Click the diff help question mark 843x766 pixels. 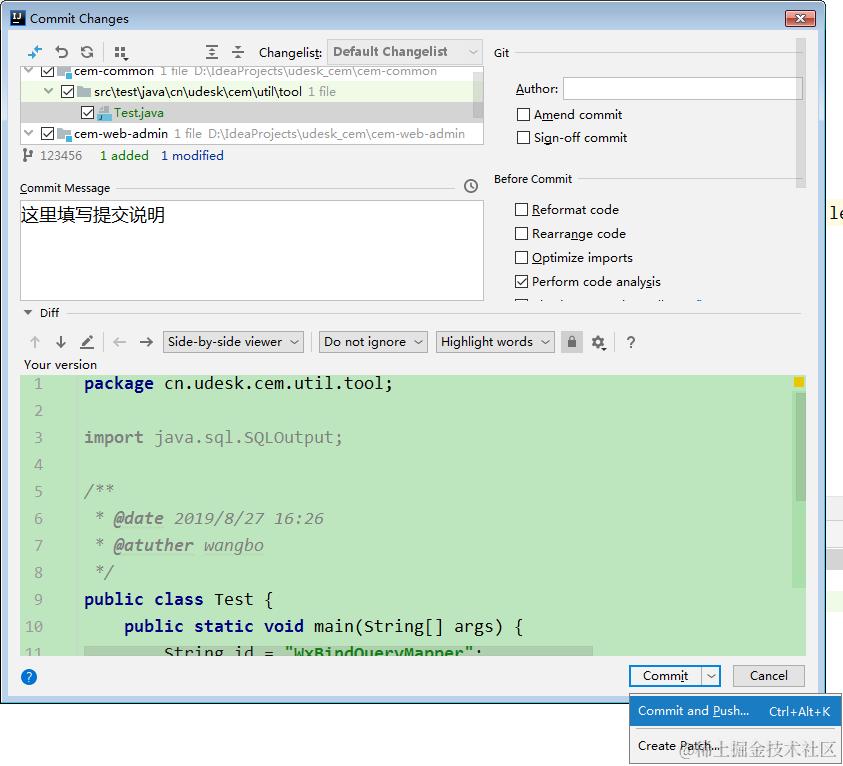631,342
